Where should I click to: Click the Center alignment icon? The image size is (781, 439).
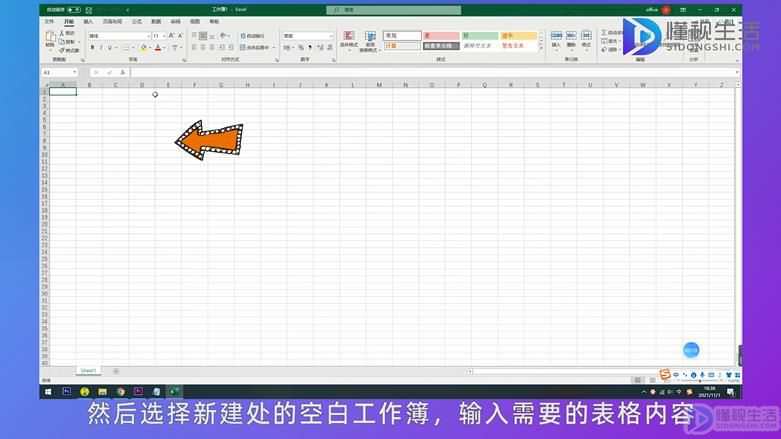203,47
